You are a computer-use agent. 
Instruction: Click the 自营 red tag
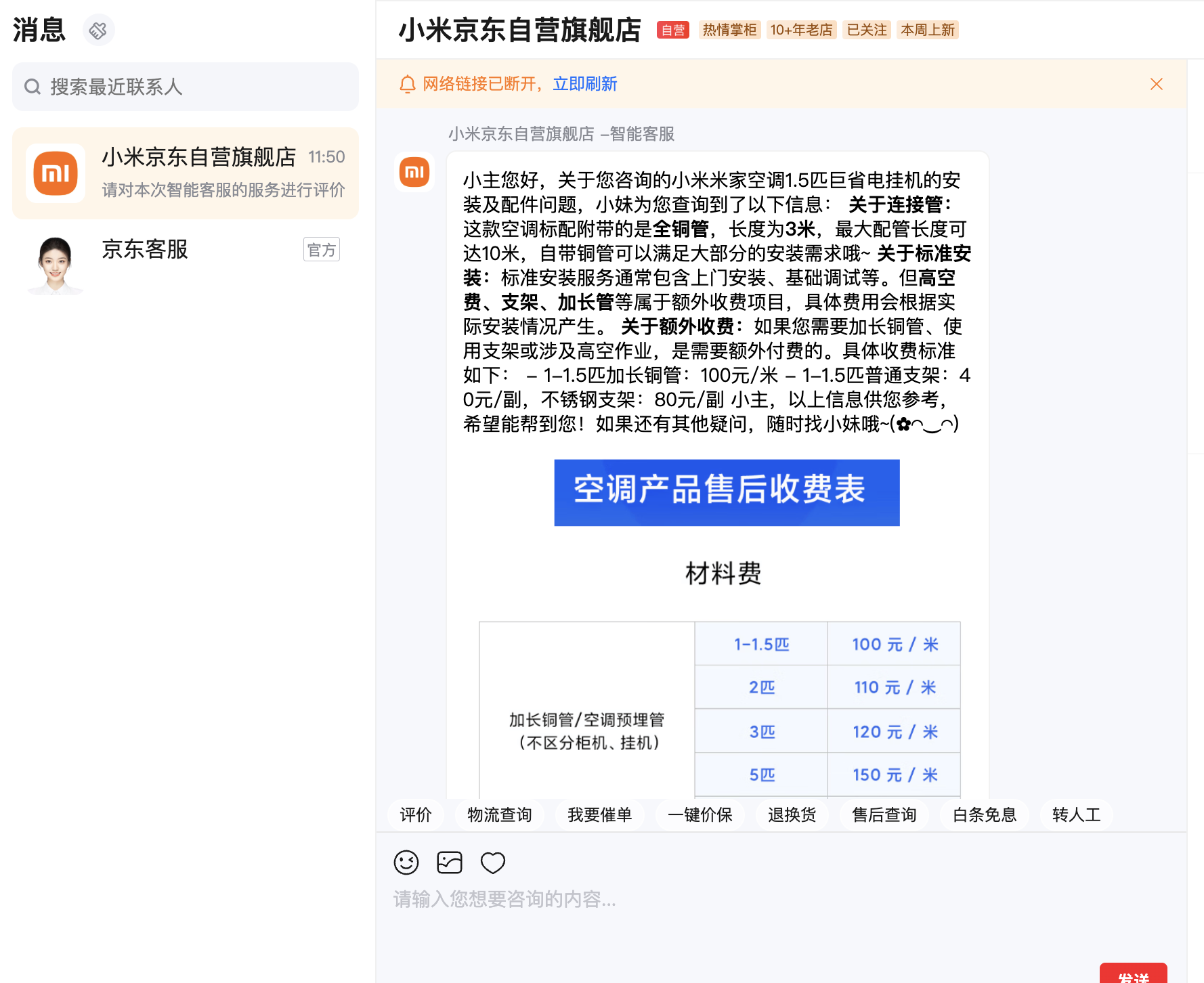pyautogui.click(x=673, y=30)
